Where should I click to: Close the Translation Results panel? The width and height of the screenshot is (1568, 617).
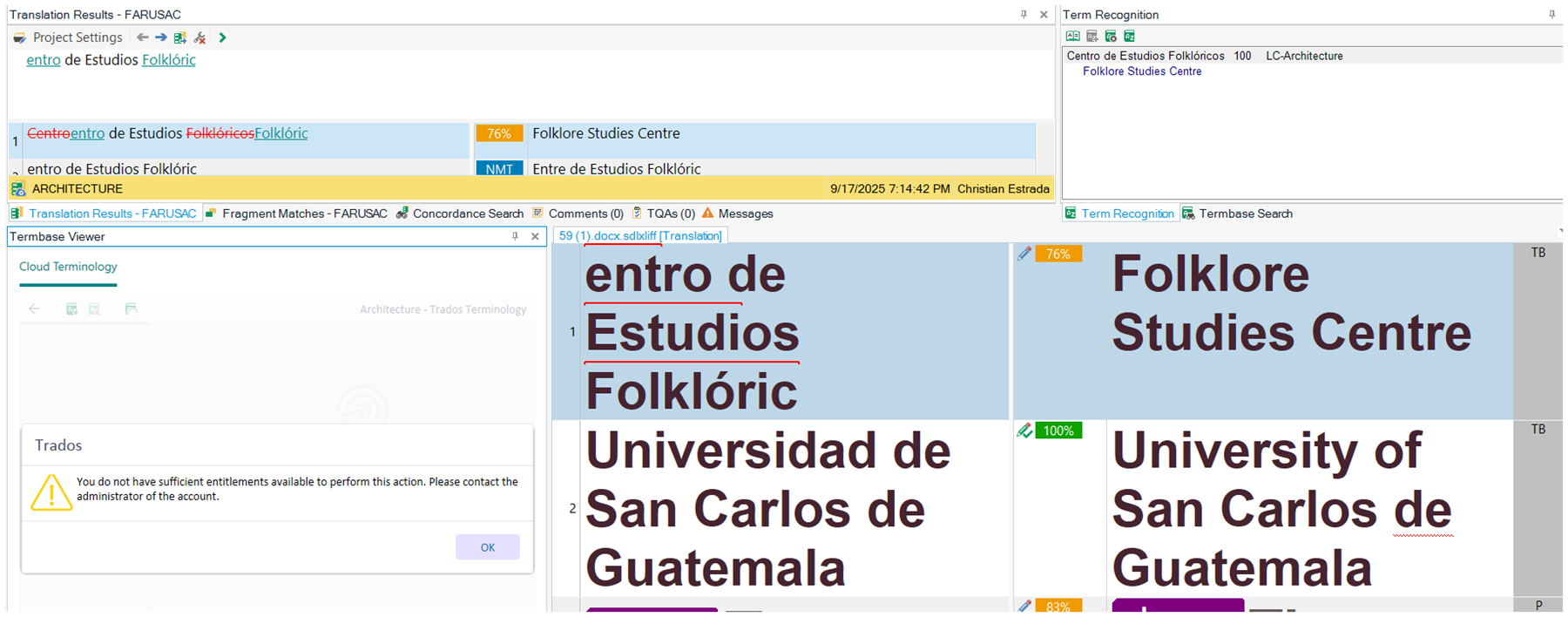1044,15
